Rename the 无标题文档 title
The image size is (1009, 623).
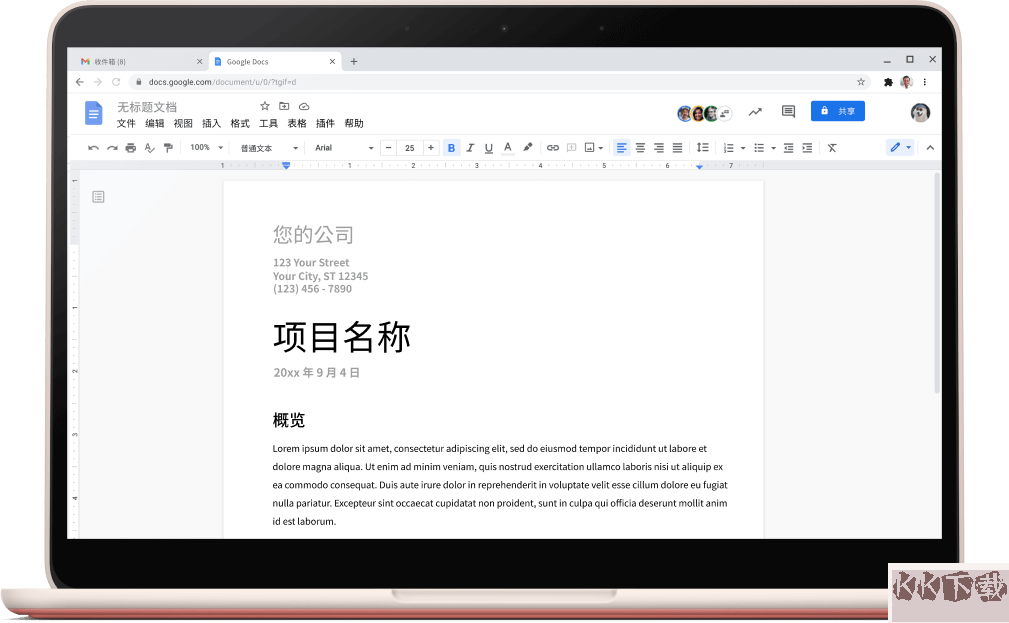tap(147, 107)
